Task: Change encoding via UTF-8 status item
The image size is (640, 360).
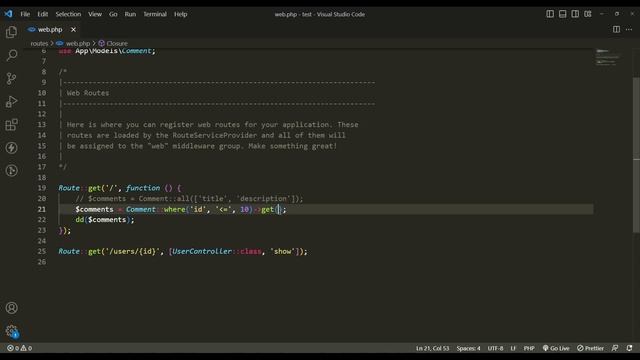Action: pyautogui.click(x=495, y=348)
